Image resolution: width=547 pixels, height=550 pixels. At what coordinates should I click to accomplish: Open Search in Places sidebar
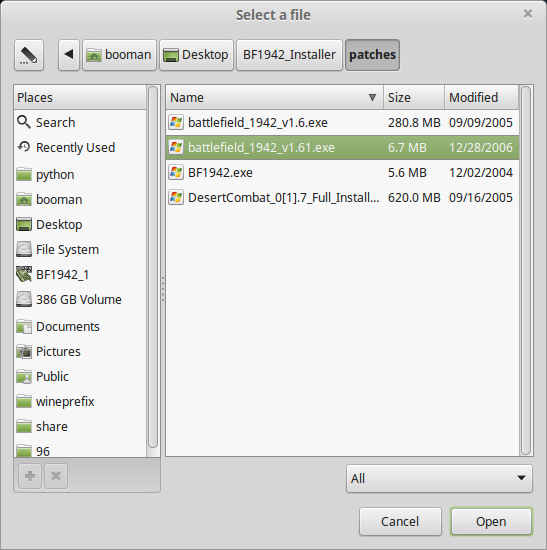click(80, 122)
